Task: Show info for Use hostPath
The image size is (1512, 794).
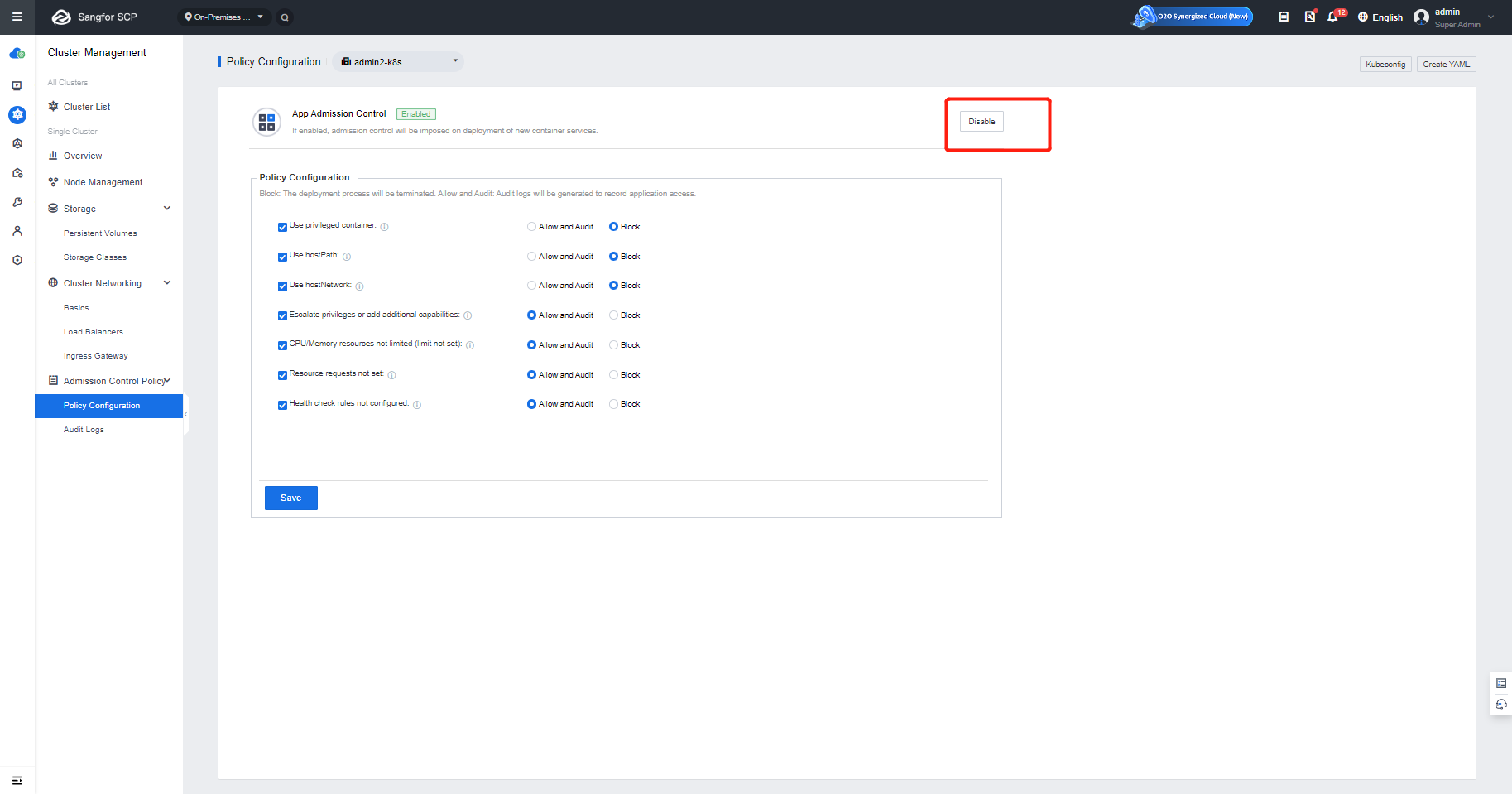Action: point(347,257)
